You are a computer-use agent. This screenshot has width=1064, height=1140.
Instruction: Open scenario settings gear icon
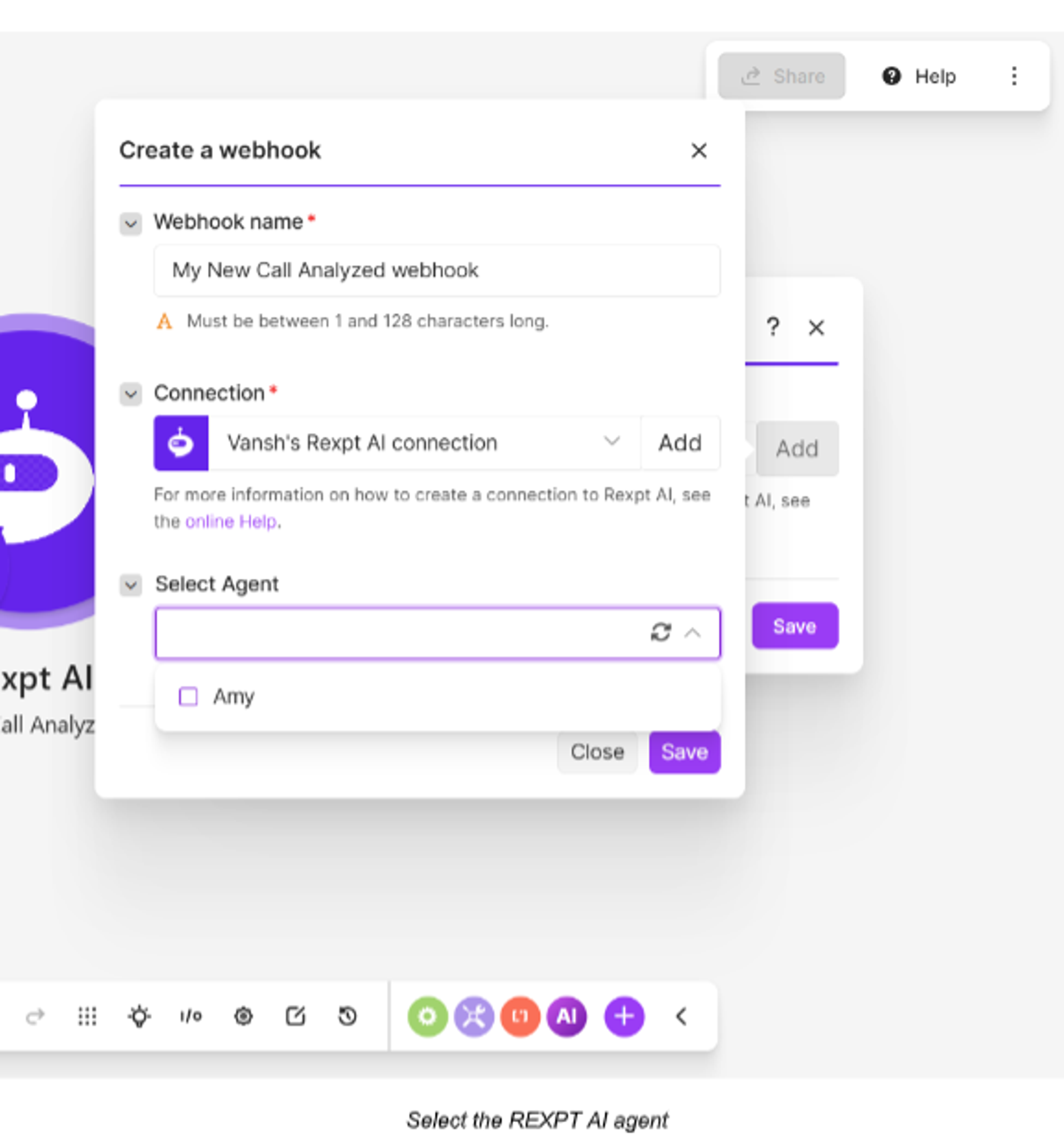click(x=243, y=1017)
